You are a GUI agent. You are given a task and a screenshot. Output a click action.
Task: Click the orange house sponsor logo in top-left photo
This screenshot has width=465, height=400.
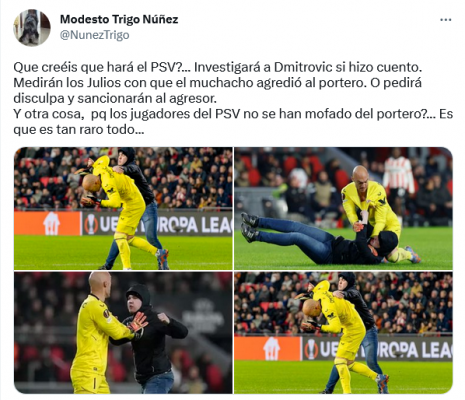pos(48,224)
